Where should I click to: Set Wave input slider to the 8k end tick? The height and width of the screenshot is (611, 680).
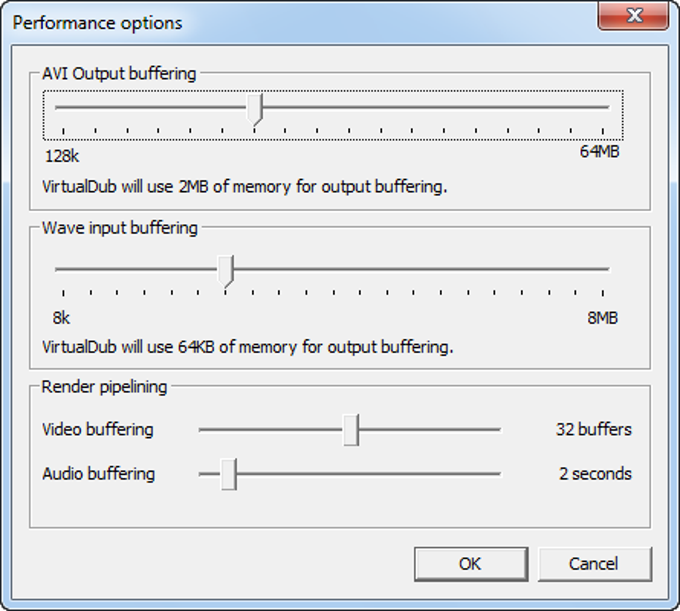point(63,269)
